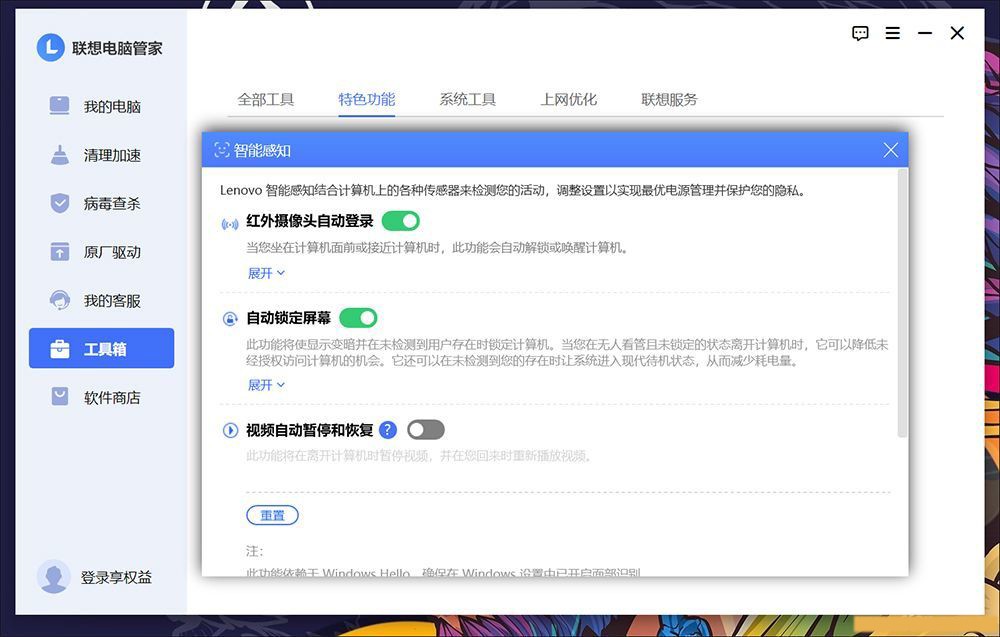The image size is (1000, 637).
Task: Open the help question mark for 视频自动暂停和恢复
Action: click(388, 430)
